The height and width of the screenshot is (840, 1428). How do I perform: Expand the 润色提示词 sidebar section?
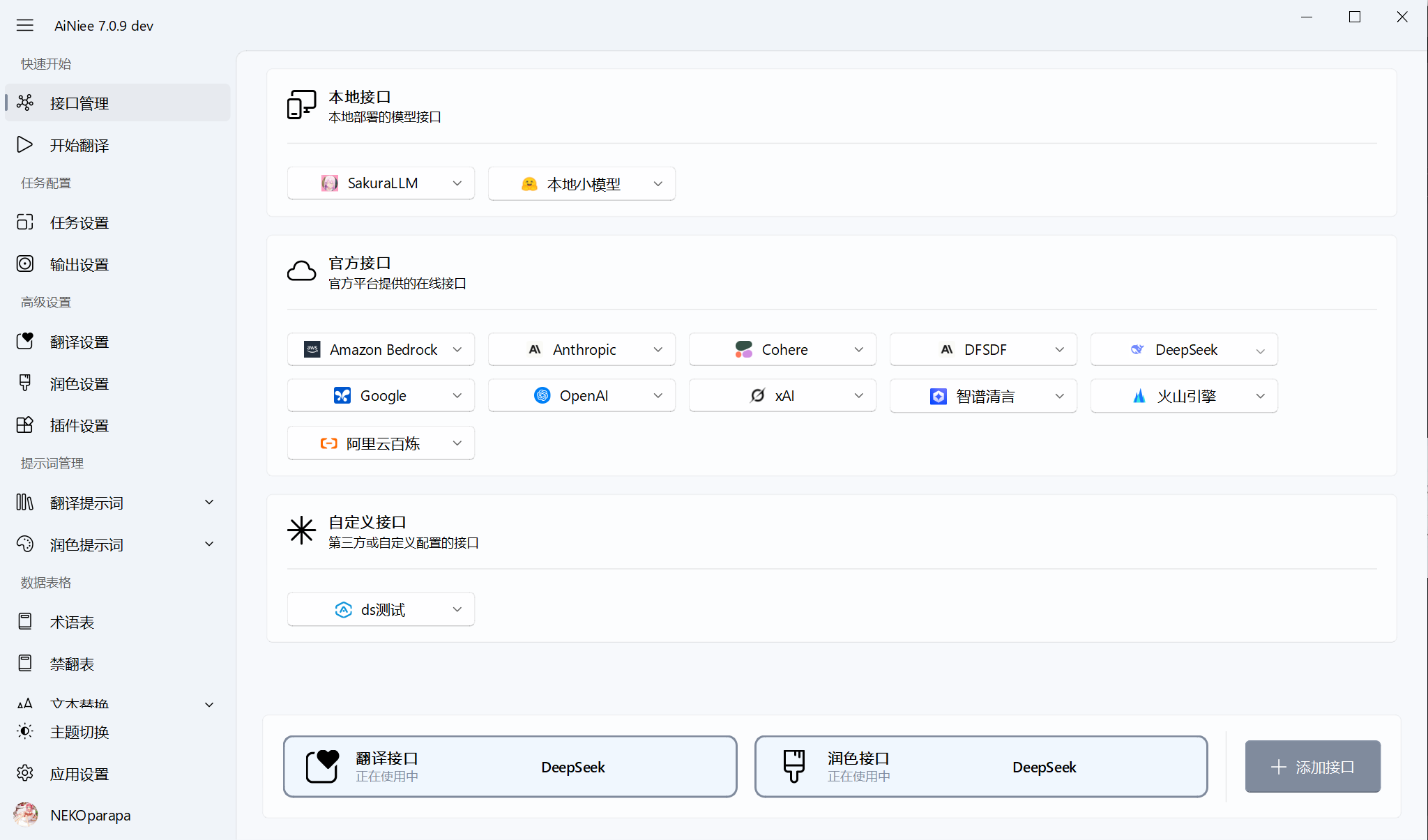coord(208,544)
